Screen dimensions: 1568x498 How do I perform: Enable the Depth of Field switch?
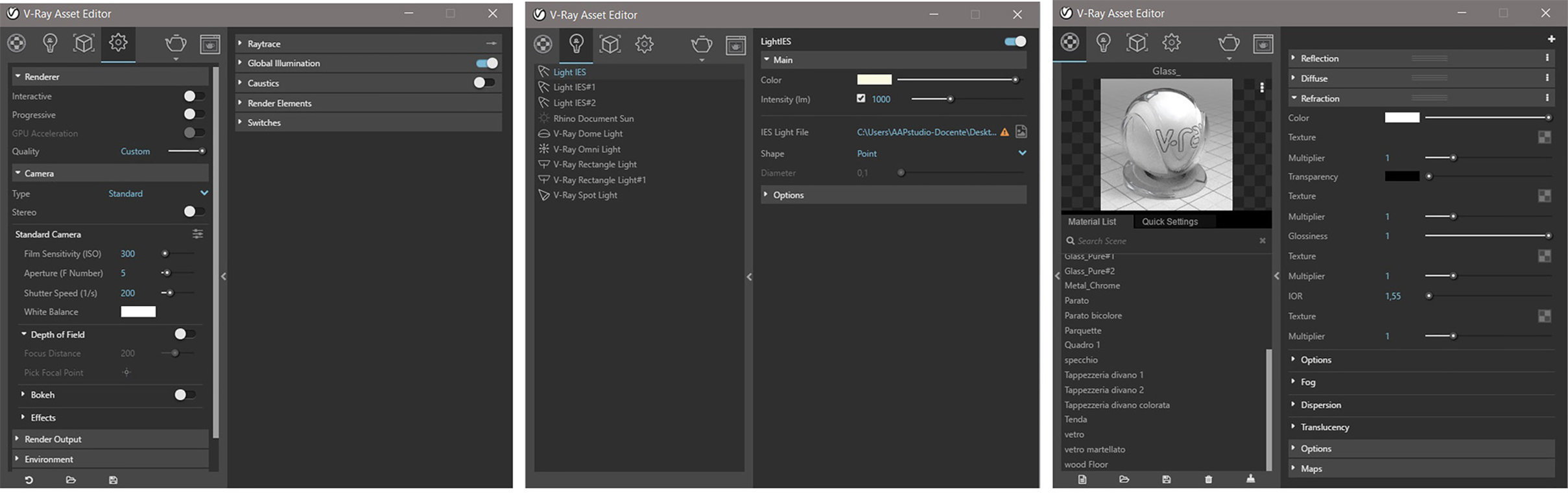(x=185, y=334)
